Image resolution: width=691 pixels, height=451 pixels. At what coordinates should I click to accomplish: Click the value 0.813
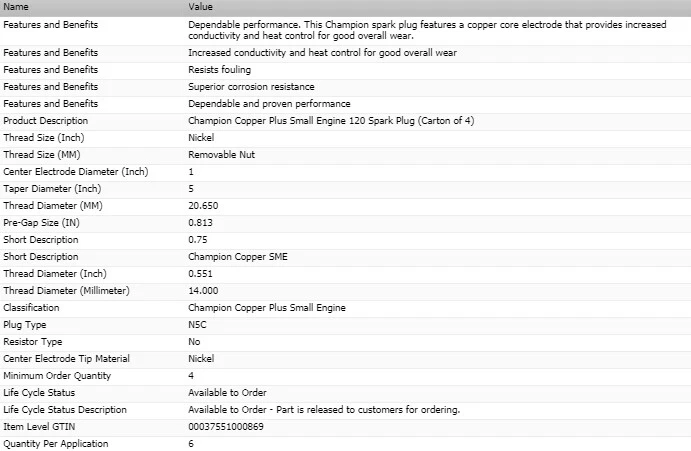click(x=201, y=223)
